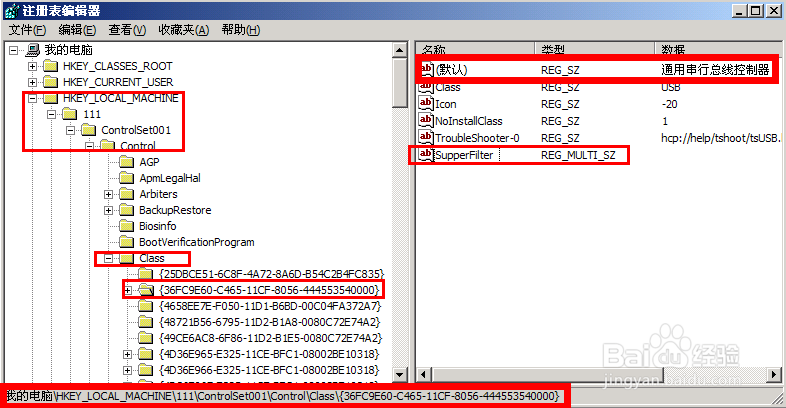Image resolution: width=786 pixels, height=408 pixels.
Task: Expand the {4D36E965-E325-11CE-BFC1-08002BE10318} key
Action: click(128, 354)
